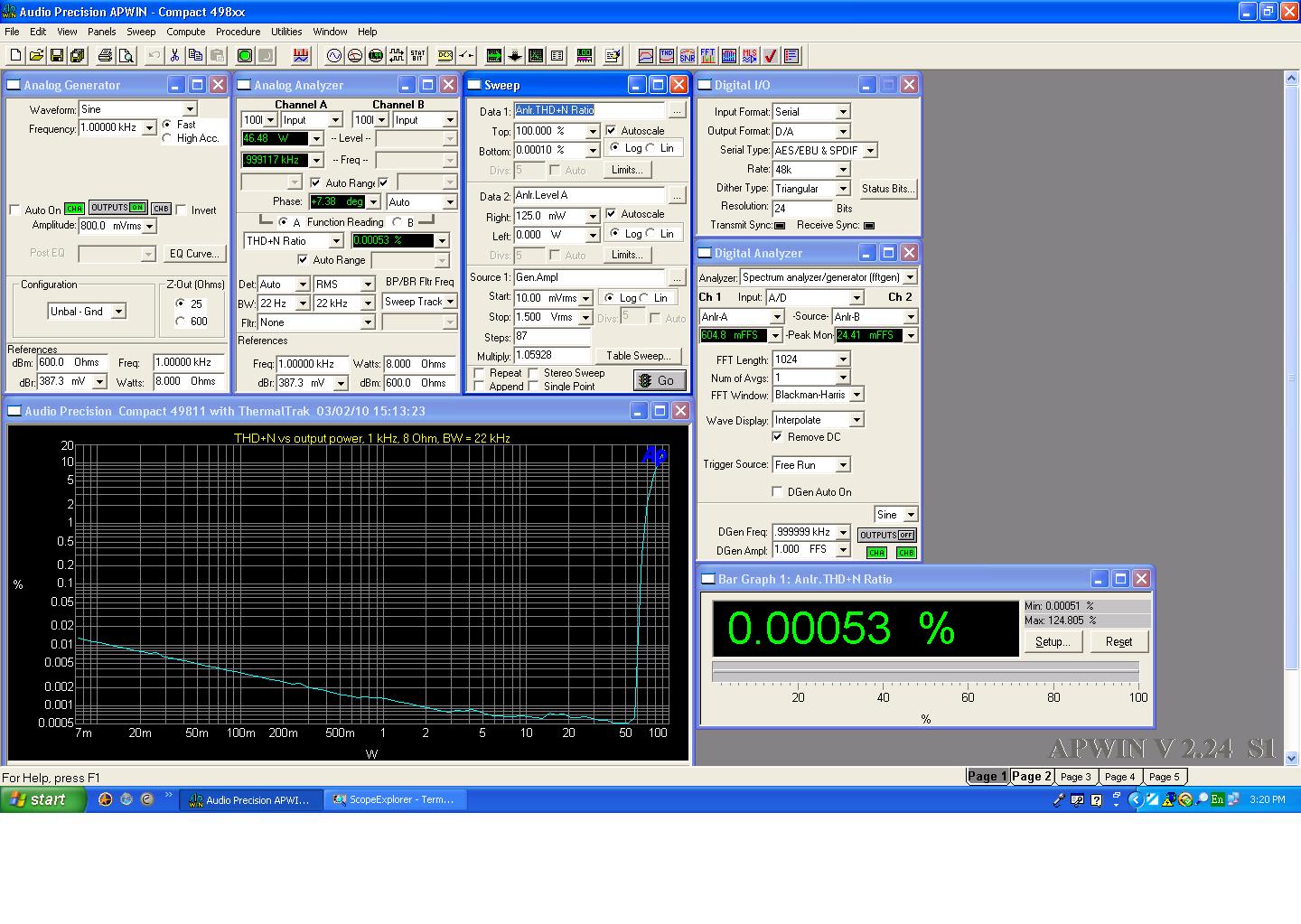Open the Compute menu
The height and width of the screenshot is (924, 1301).
click(185, 32)
